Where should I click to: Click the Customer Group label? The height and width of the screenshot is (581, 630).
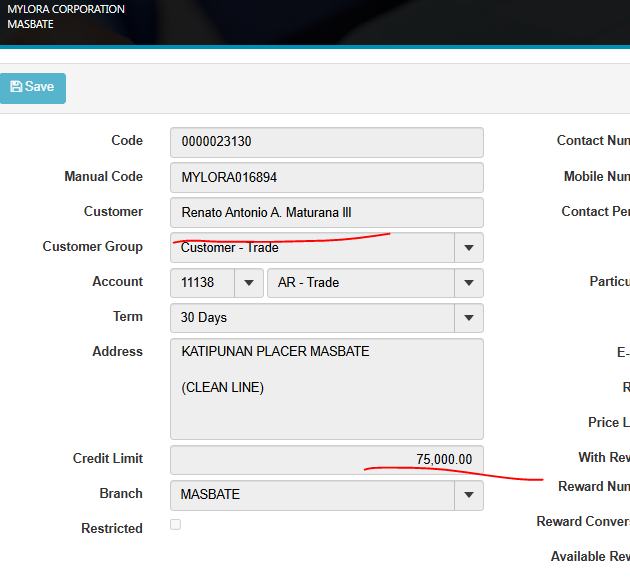point(92,247)
